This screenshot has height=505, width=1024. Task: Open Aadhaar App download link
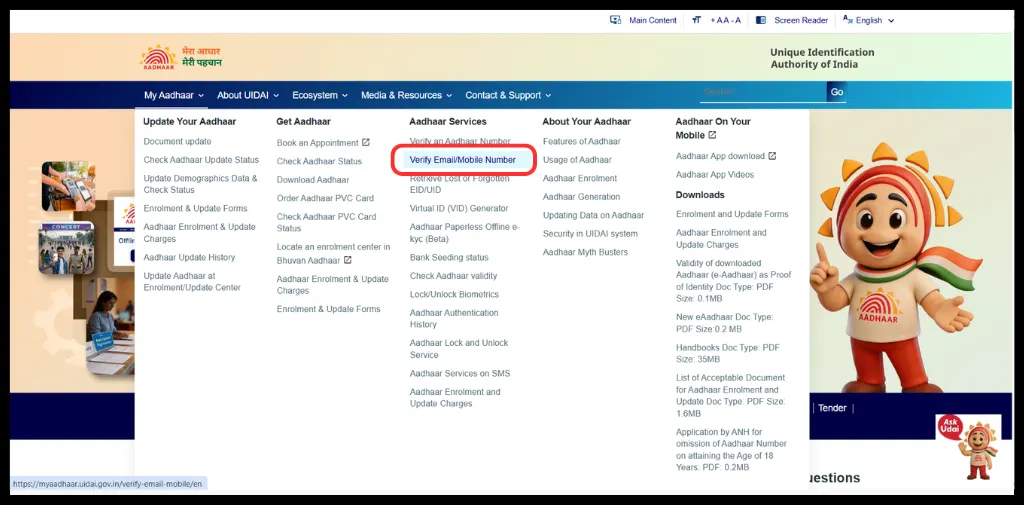(720, 156)
